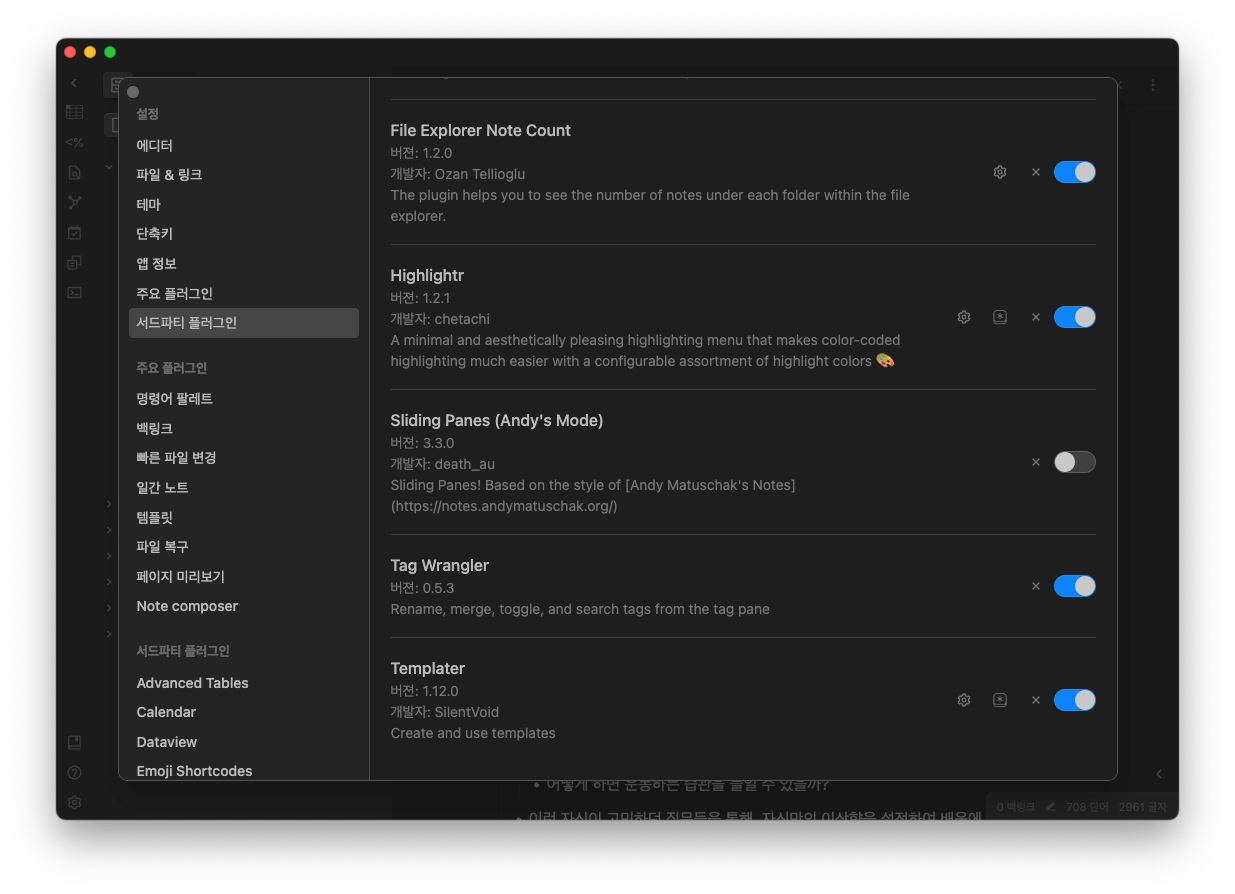Open 앱 정보 settings section
1235x894 pixels.
coord(244,263)
